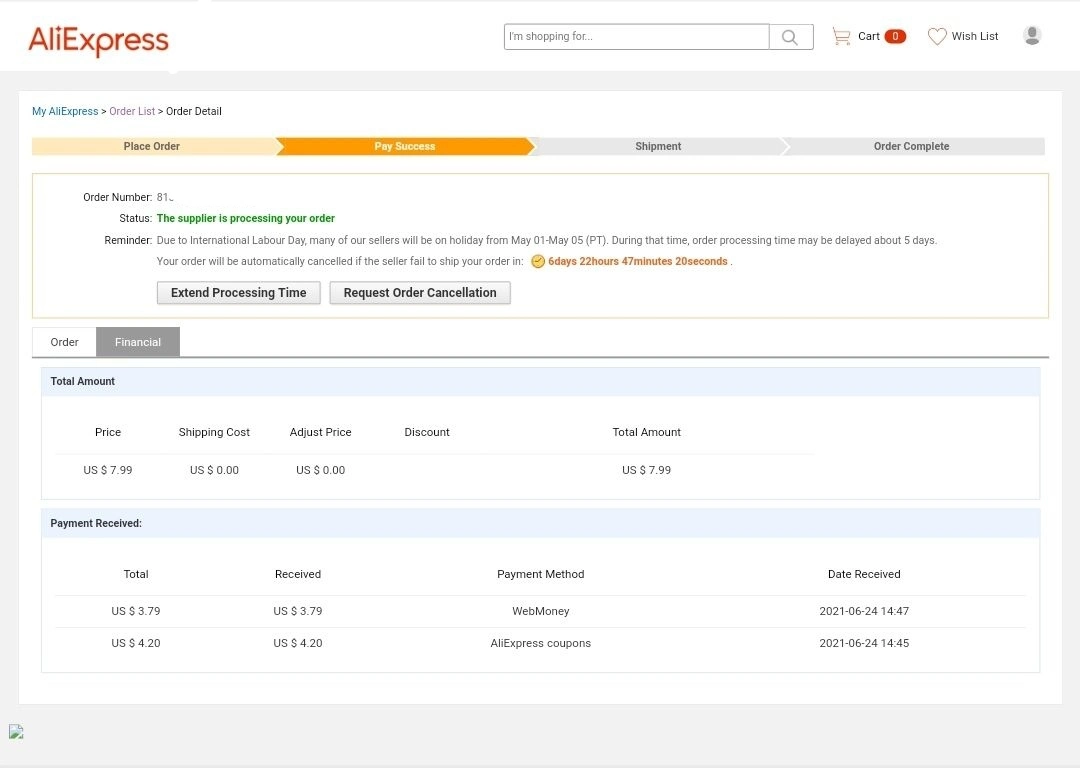Click Total US $ 4.20 in coupons row
1080x768 pixels.
point(136,643)
